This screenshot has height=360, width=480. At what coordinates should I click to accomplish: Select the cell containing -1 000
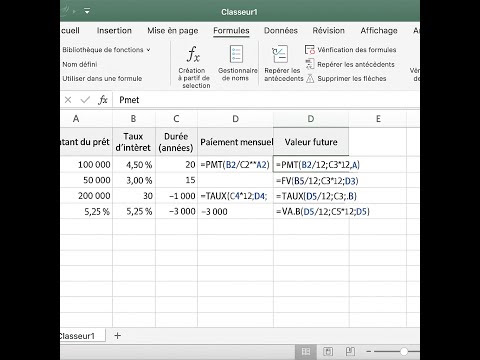pos(176,196)
